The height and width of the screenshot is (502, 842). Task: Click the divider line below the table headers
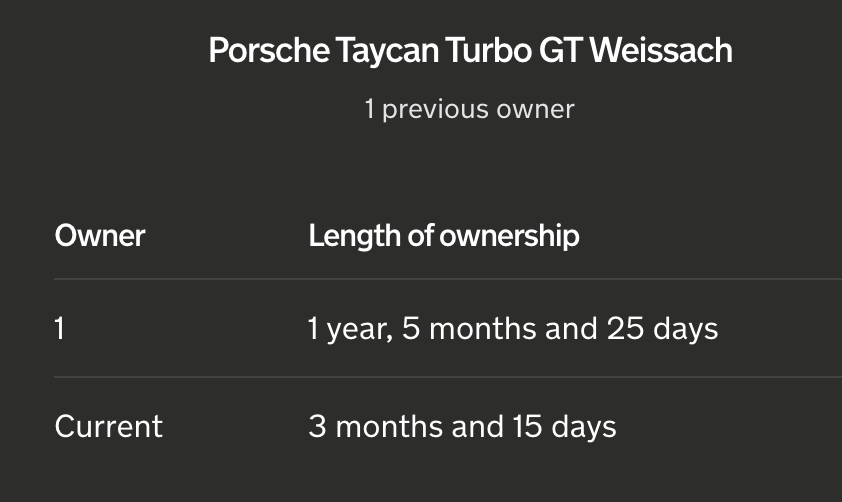pos(448,279)
